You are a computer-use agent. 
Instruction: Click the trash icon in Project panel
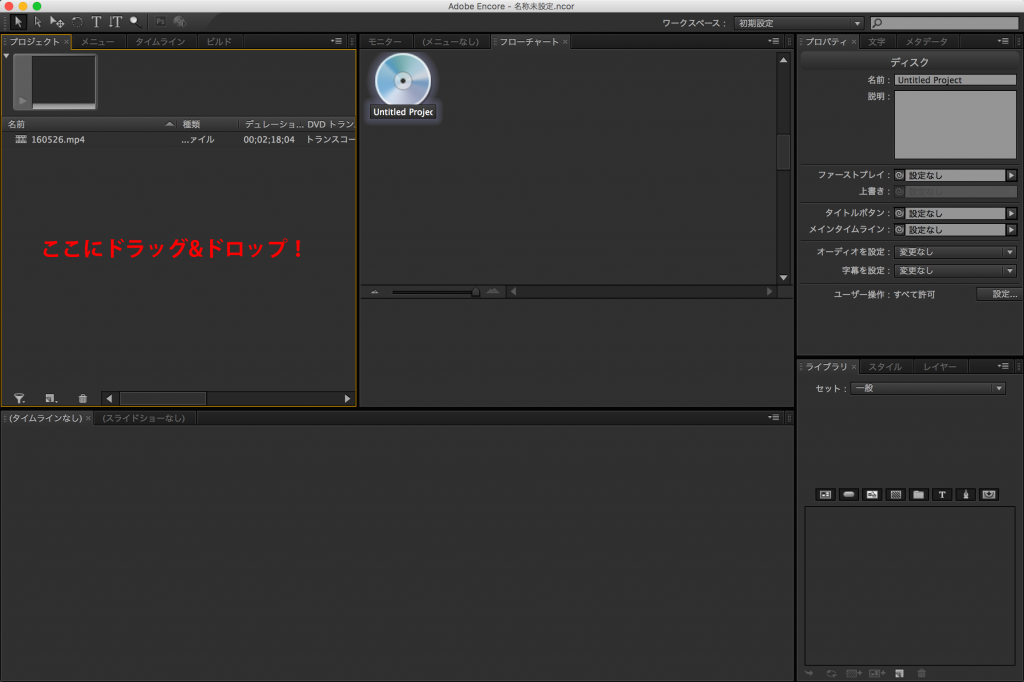pyautogui.click(x=83, y=398)
